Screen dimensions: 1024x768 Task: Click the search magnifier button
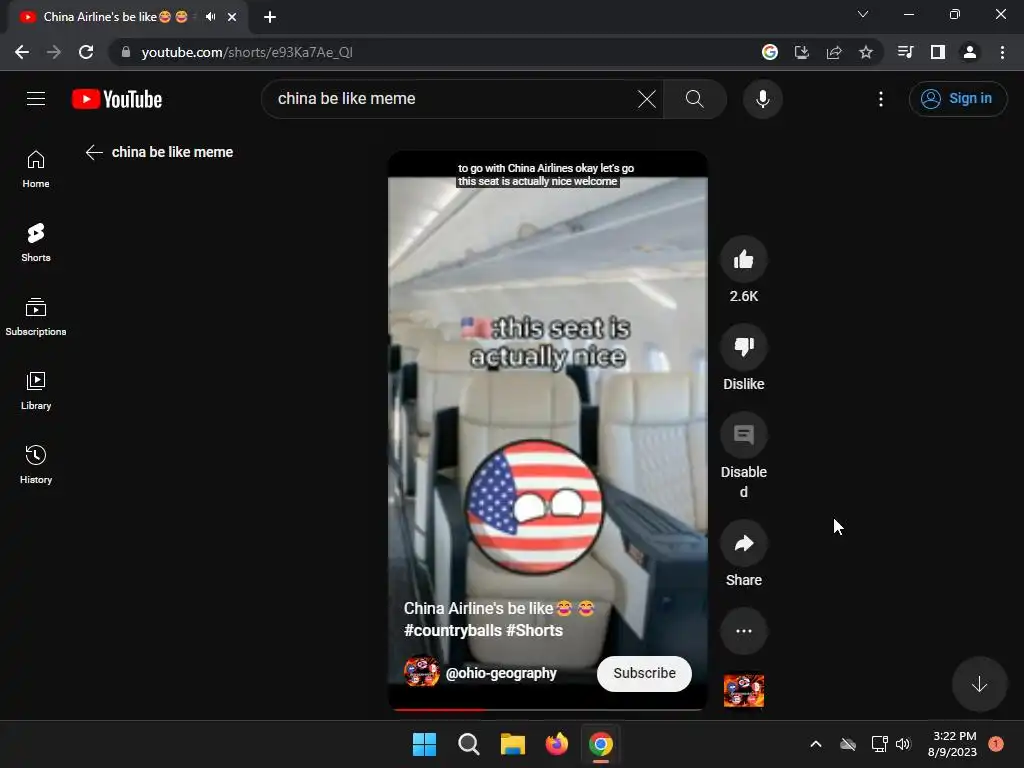(694, 99)
